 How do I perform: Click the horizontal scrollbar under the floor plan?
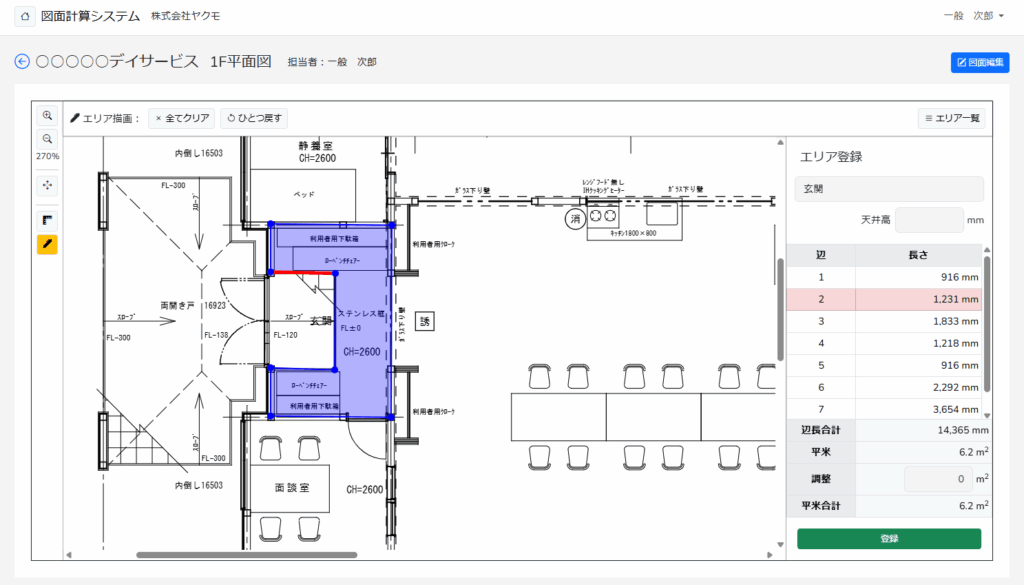pos(246,554)
